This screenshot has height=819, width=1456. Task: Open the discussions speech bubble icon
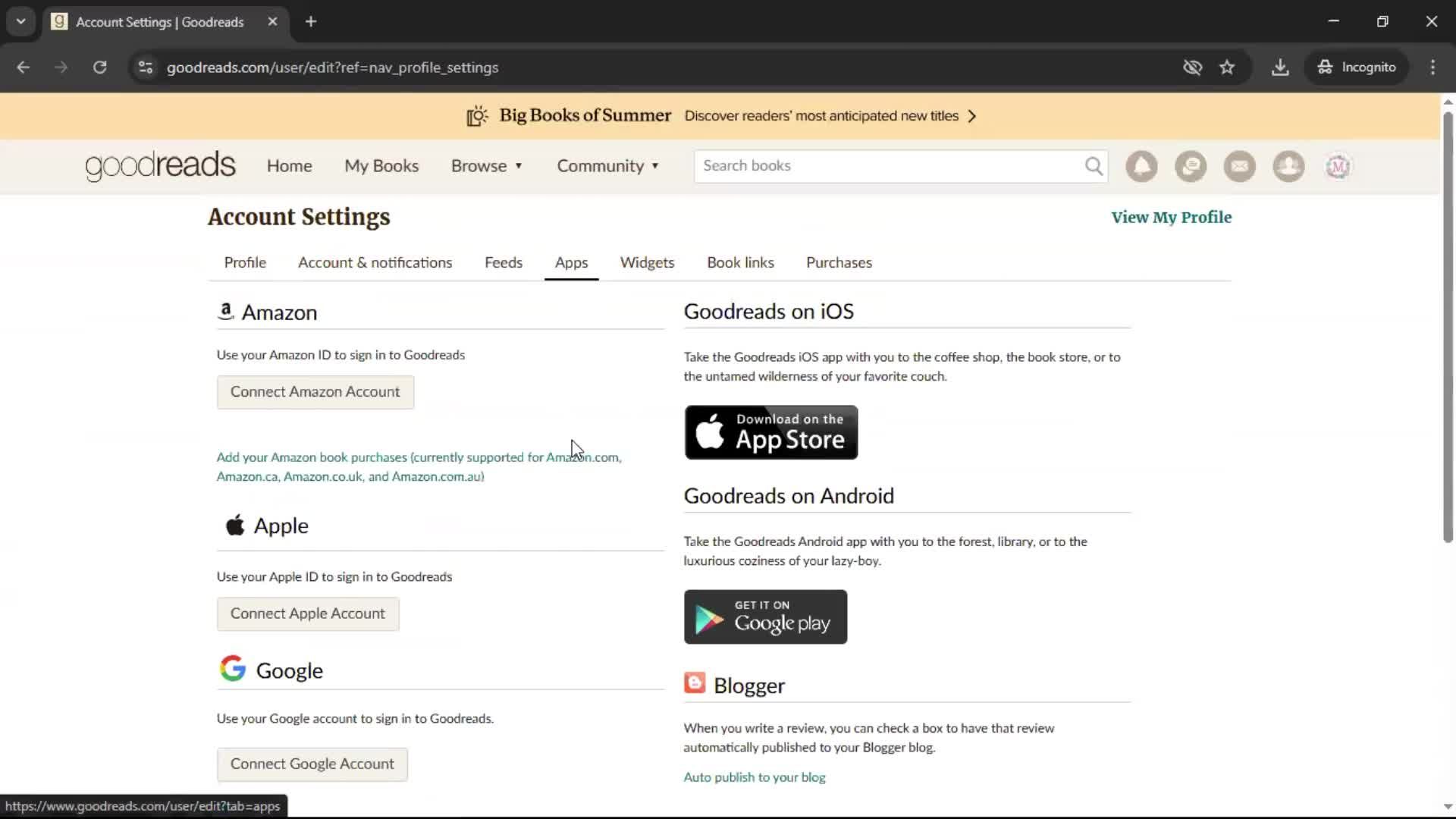1191,166
